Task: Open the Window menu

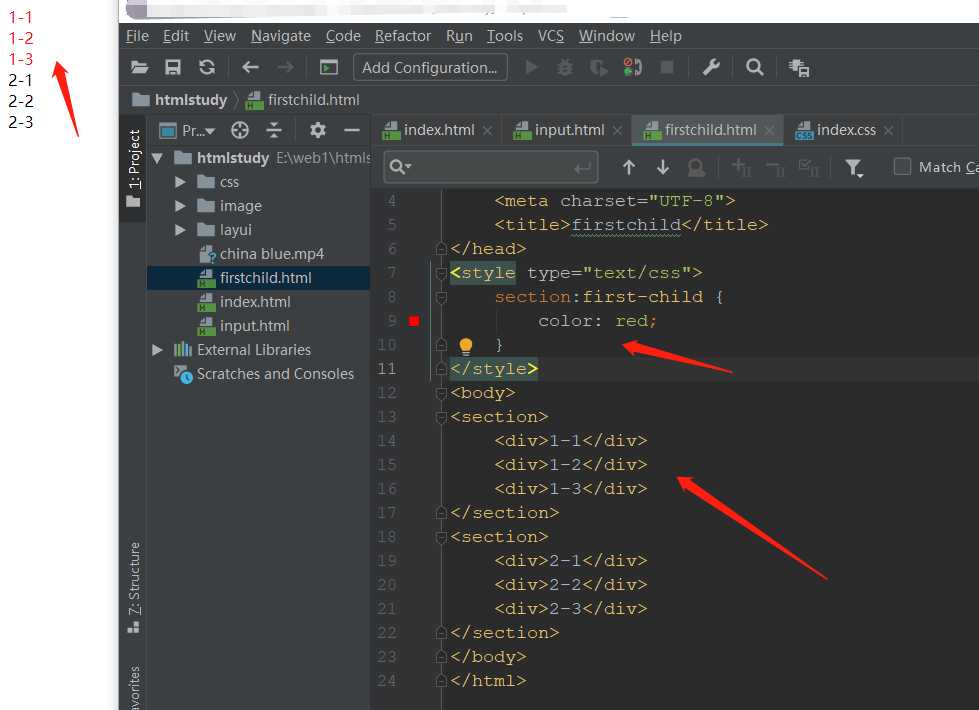Action: [607, 36]
